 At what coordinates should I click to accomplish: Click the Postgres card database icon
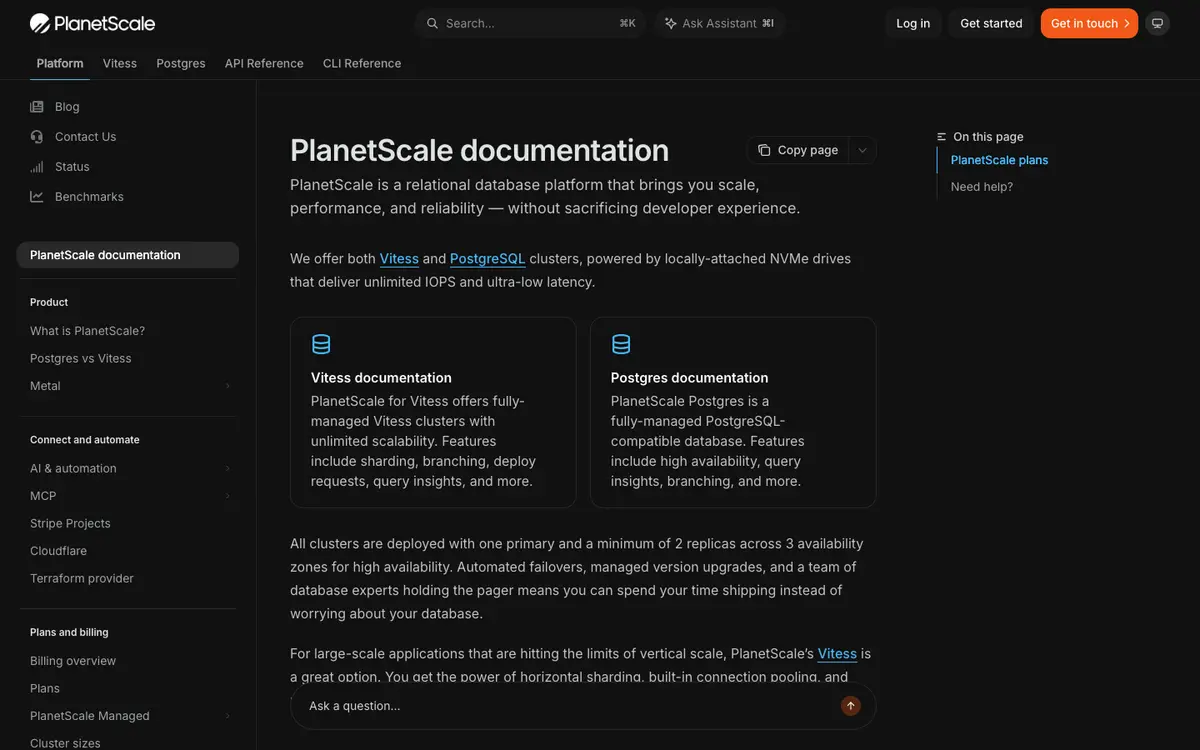coord(621,344)
